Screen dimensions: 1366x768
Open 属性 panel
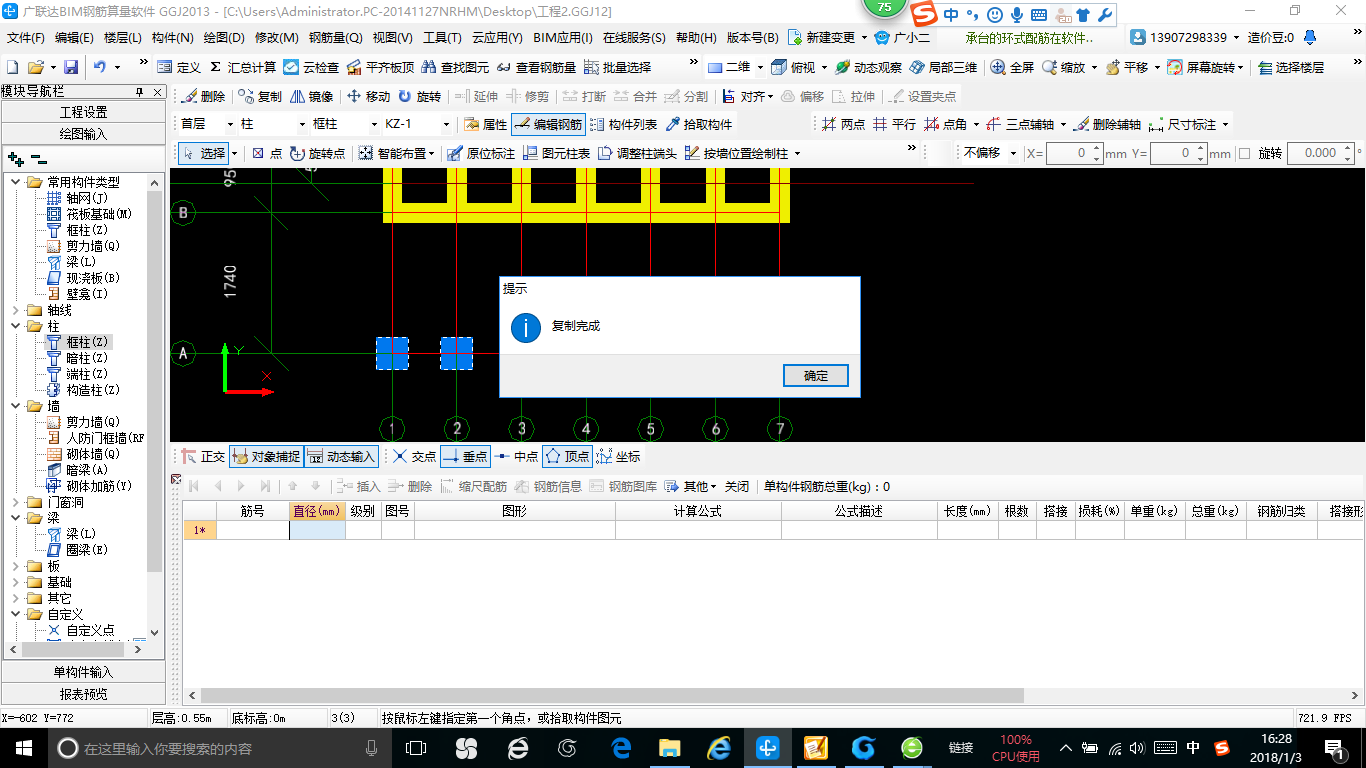[486, 124]
